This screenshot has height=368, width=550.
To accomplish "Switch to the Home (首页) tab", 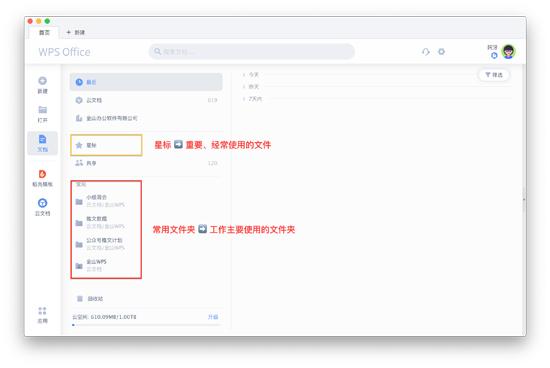I will click(44, 32).
